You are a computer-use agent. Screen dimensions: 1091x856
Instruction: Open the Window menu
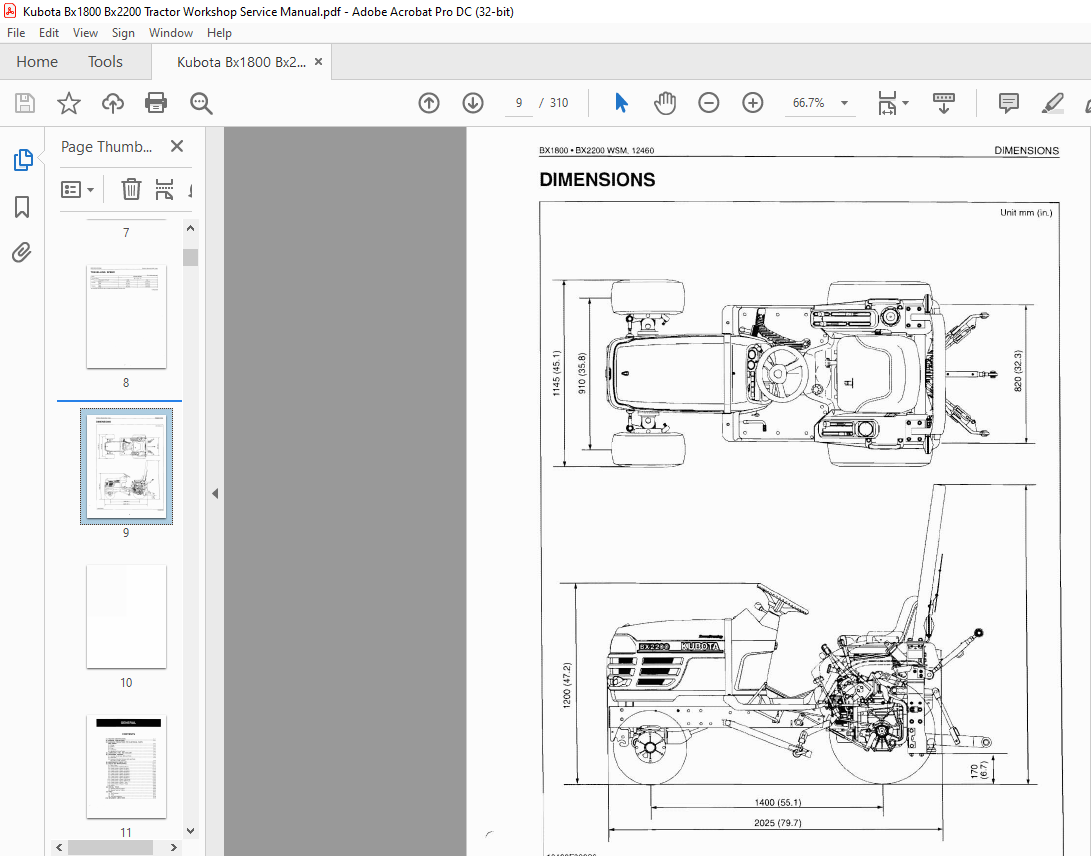click(170, 33)
